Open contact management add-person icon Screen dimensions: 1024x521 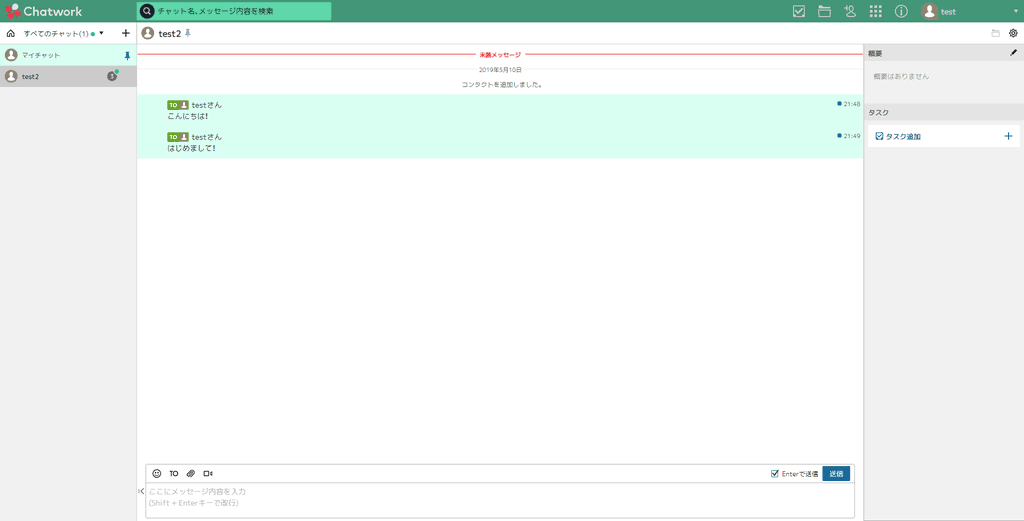(x=850, y=11)
